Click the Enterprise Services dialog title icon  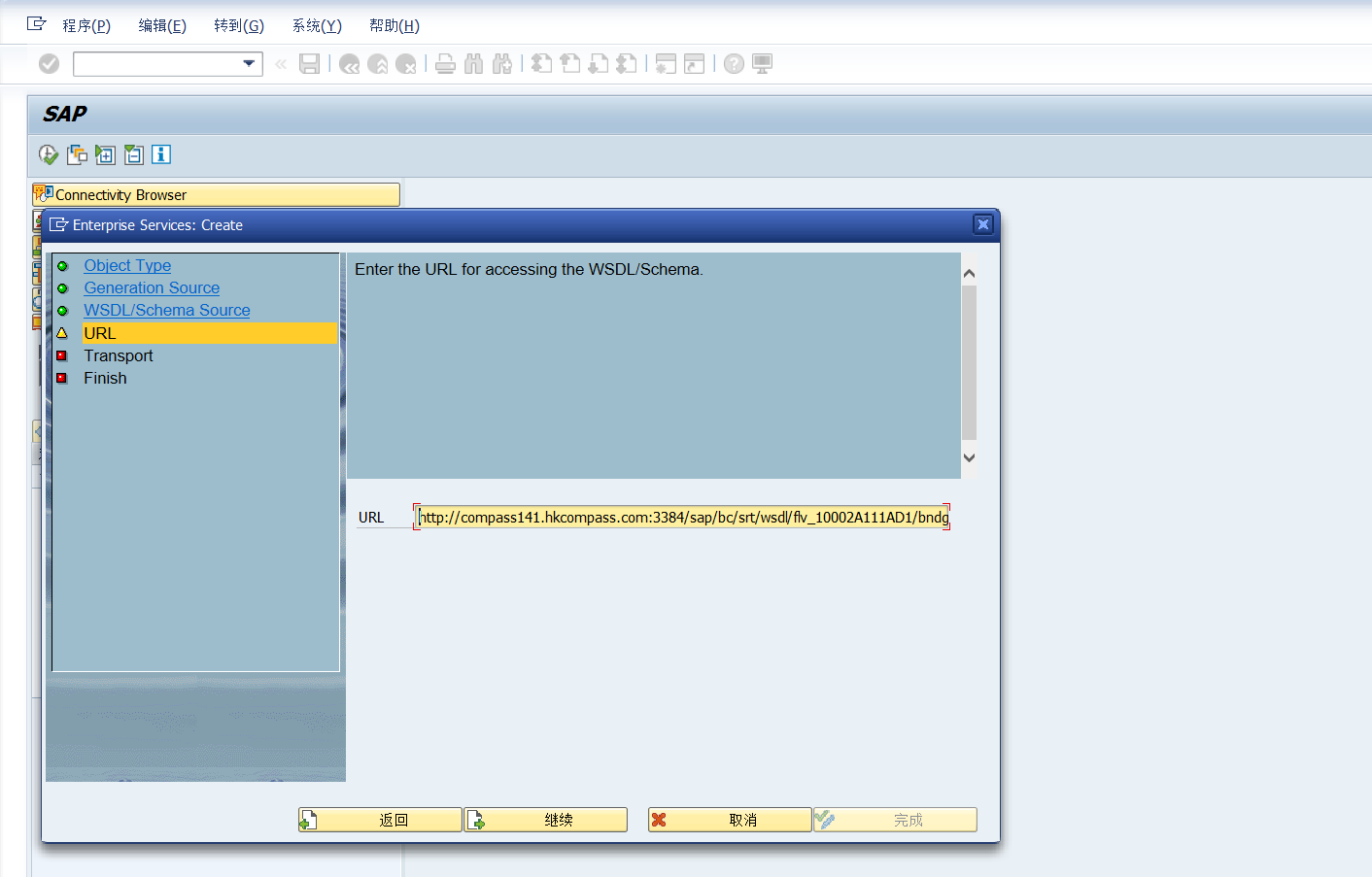coord(59,224)
